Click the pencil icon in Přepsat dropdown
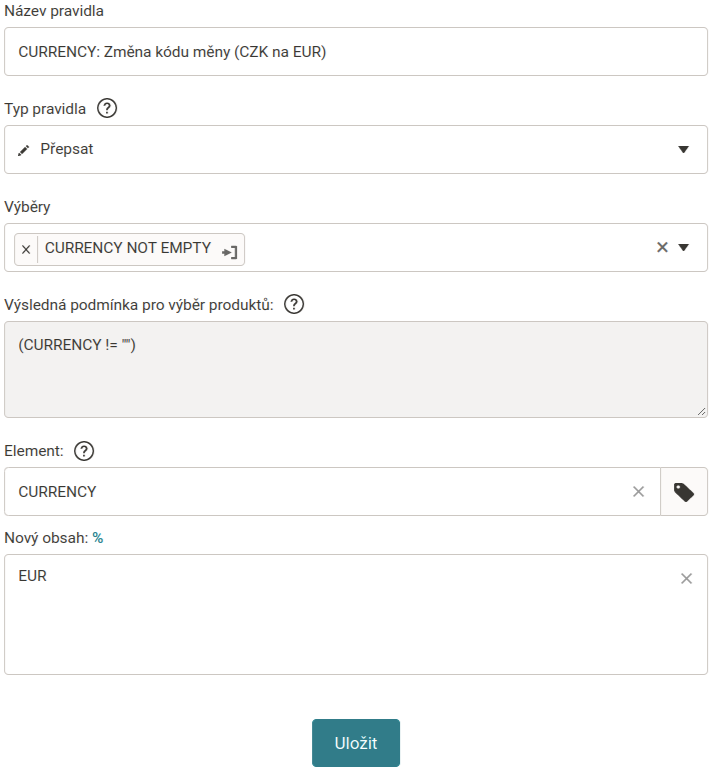 tap(25, 150)
